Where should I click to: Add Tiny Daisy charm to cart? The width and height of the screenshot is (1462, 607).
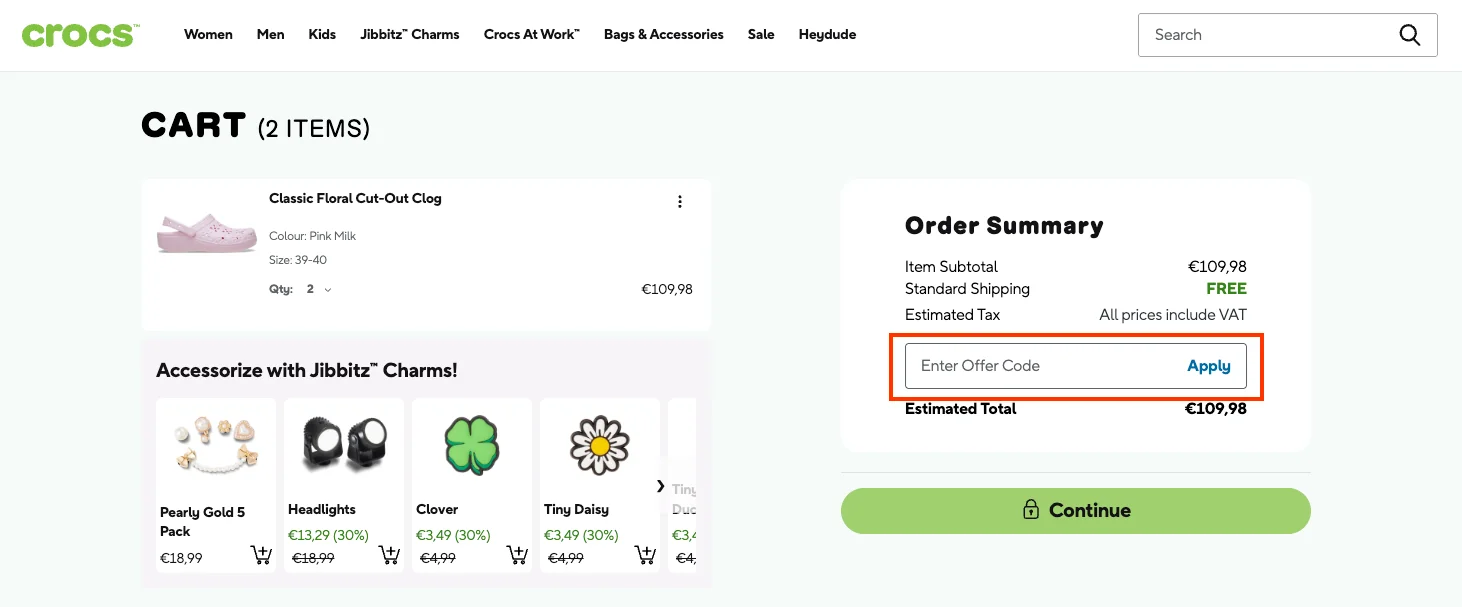coord(644,555)
